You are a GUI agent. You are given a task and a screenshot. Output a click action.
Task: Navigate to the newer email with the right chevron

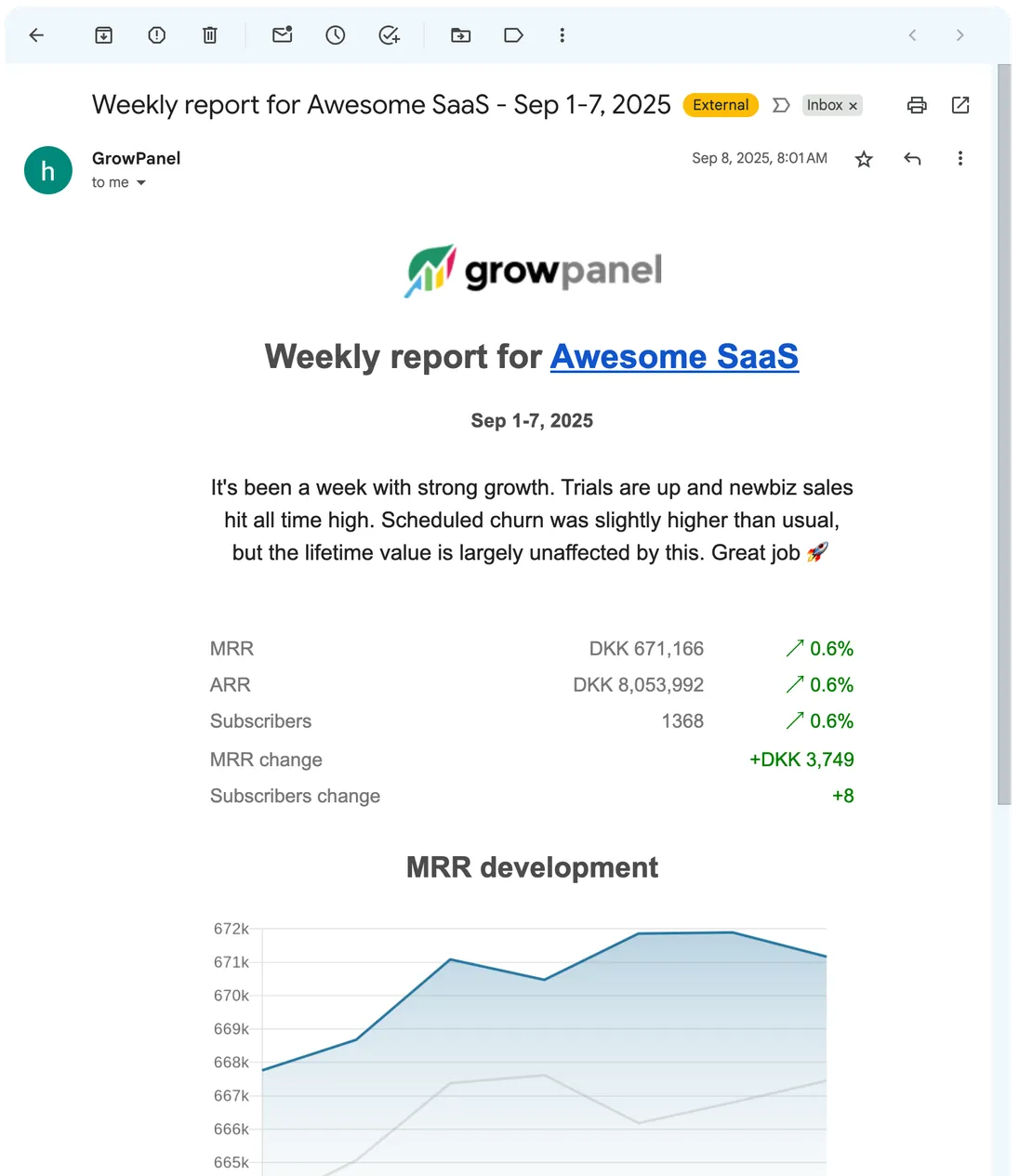(959, 34)
